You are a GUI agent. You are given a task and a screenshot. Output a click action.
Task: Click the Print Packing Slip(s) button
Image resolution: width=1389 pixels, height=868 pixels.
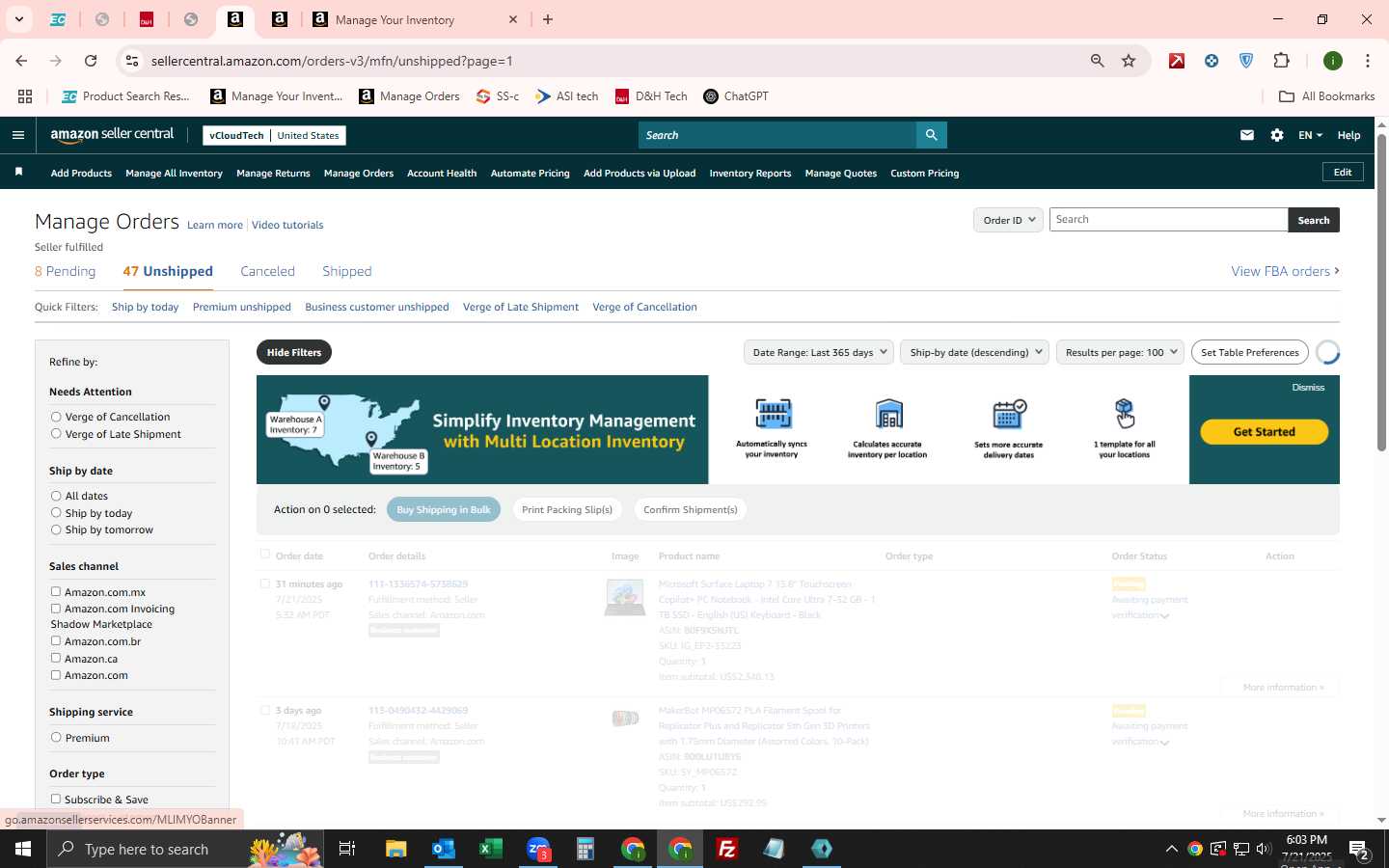pyautogui.click(x=567, y=509)
